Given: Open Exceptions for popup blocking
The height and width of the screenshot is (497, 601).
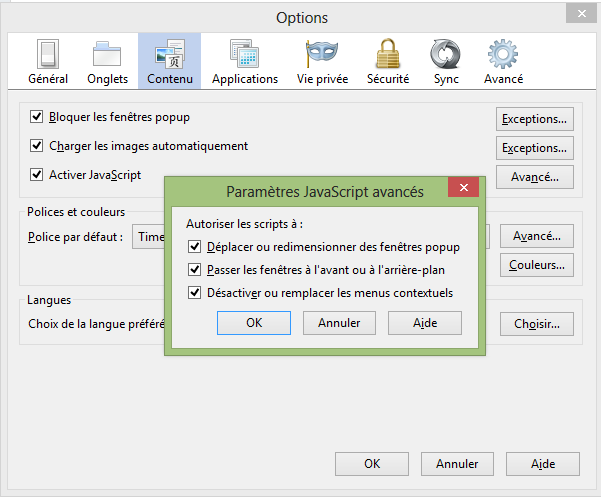Looking at the screenshot, I should 535,119.
